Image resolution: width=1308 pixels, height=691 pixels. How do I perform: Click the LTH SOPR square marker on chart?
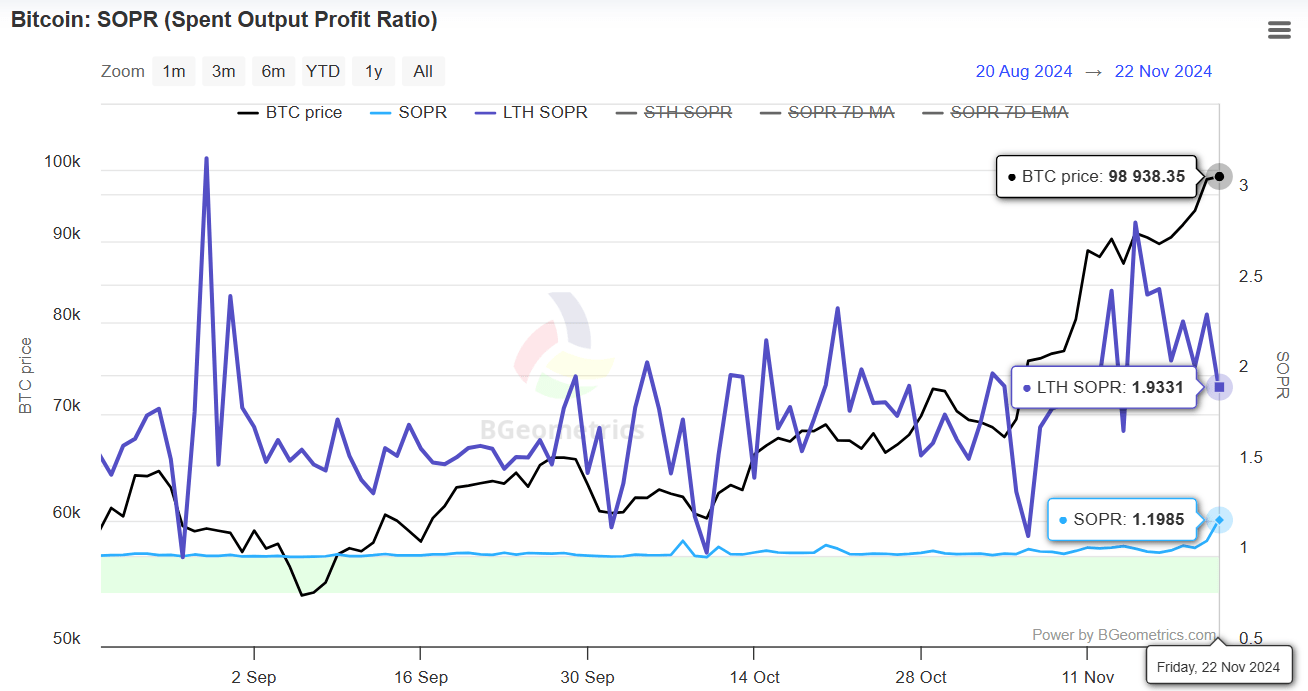click(1219, 387)
